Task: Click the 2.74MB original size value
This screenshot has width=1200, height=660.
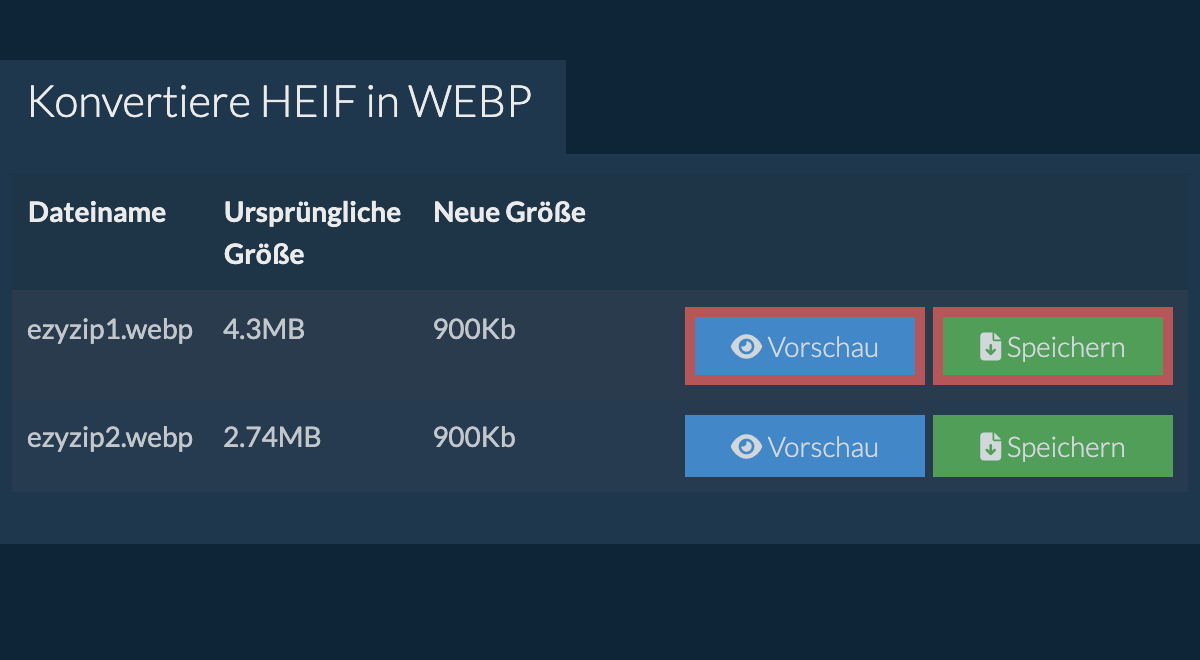Action: [272, 437]
